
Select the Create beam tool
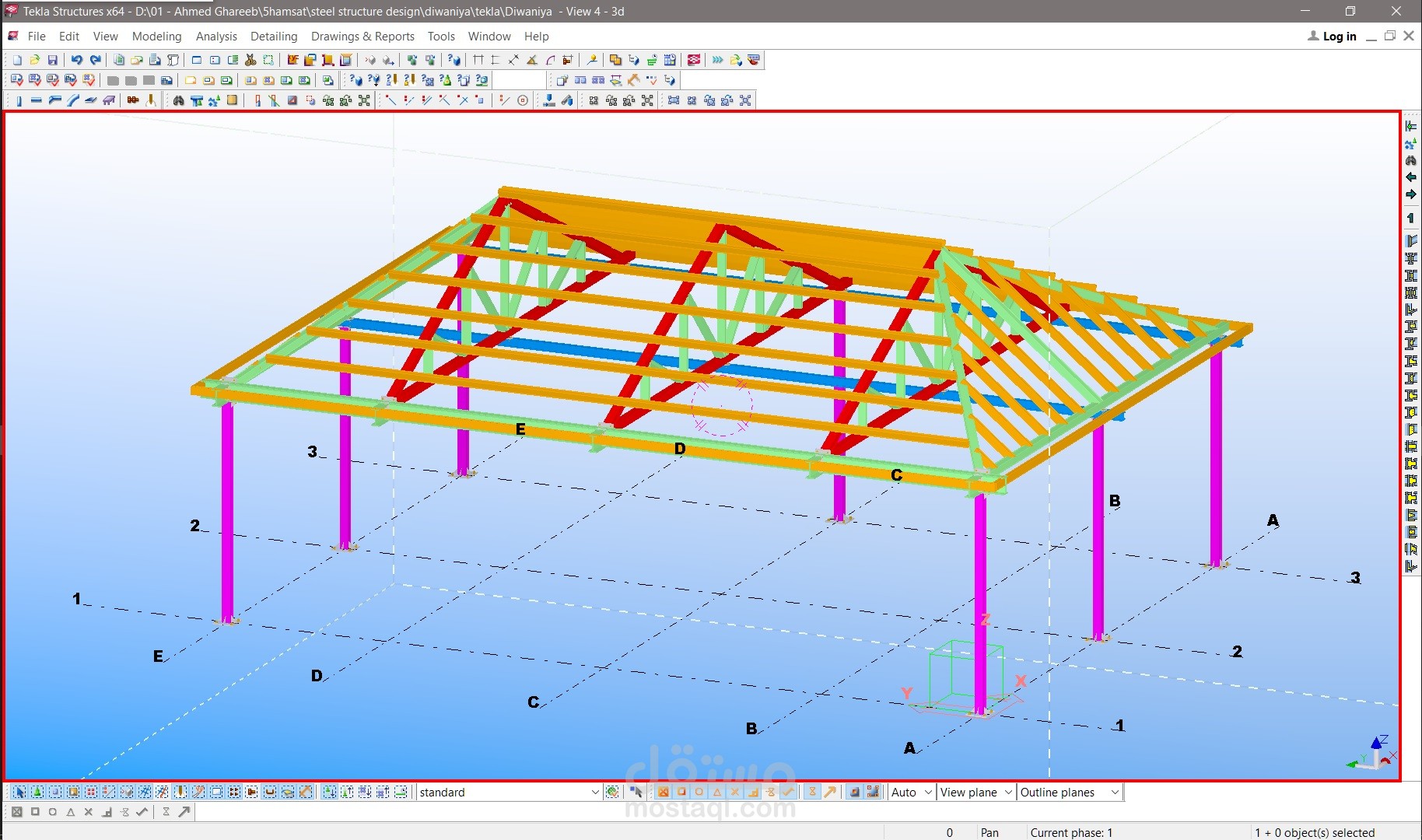pos(36,100)
